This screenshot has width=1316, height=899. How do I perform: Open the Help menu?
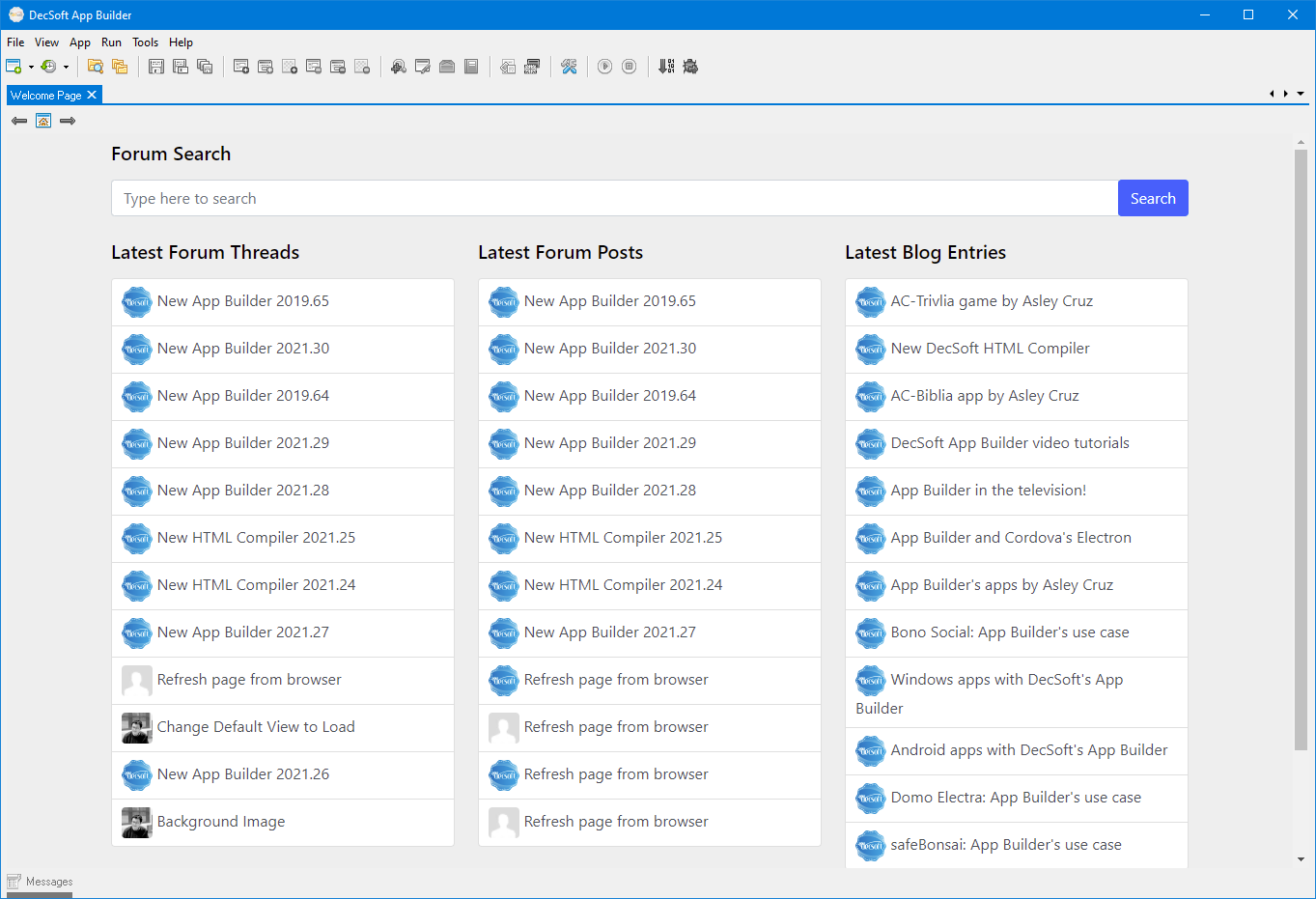tap(181, 42)
